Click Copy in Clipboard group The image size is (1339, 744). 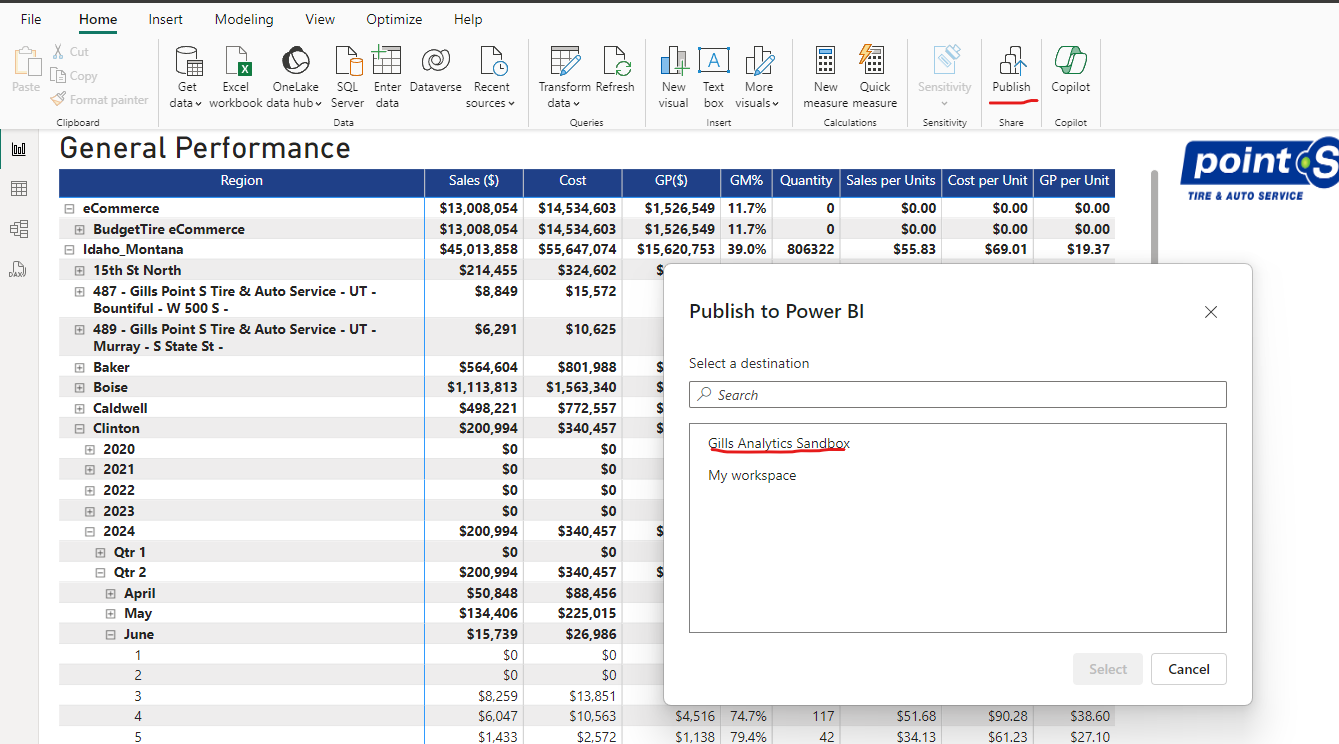click(74, 76)
